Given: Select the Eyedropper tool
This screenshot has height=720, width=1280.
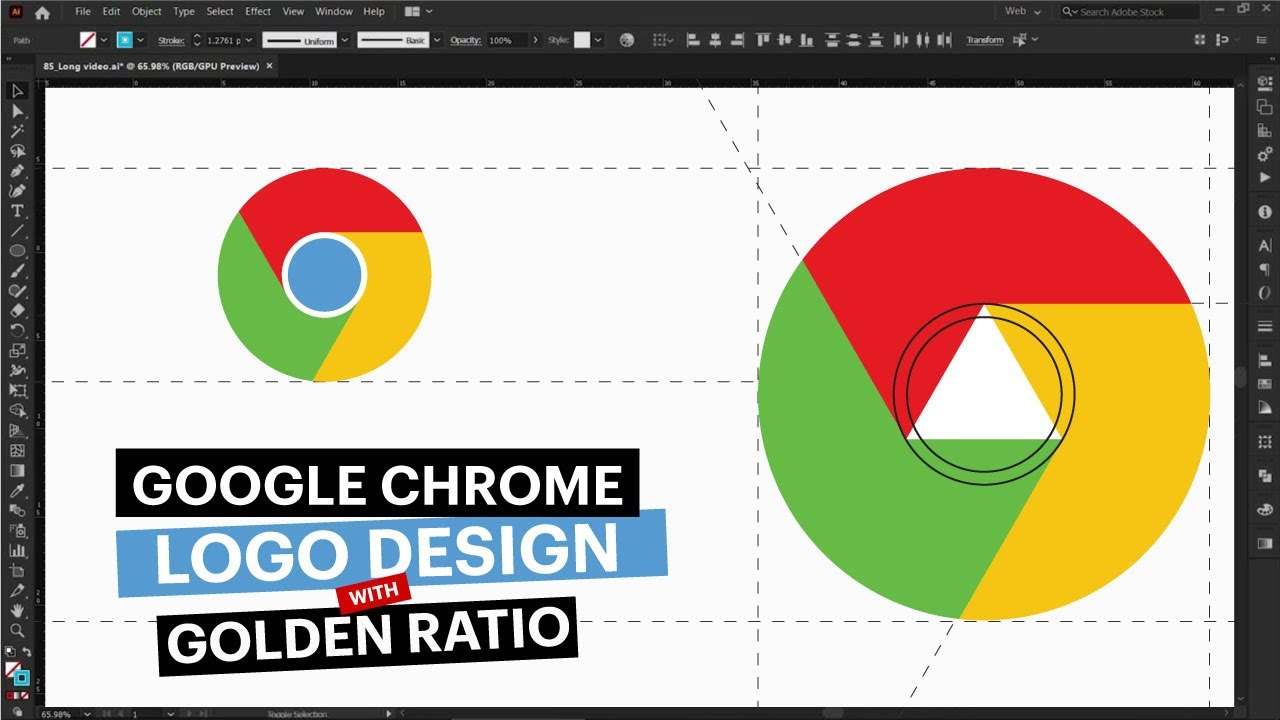Looking at the screenshot, I should 17,491.
